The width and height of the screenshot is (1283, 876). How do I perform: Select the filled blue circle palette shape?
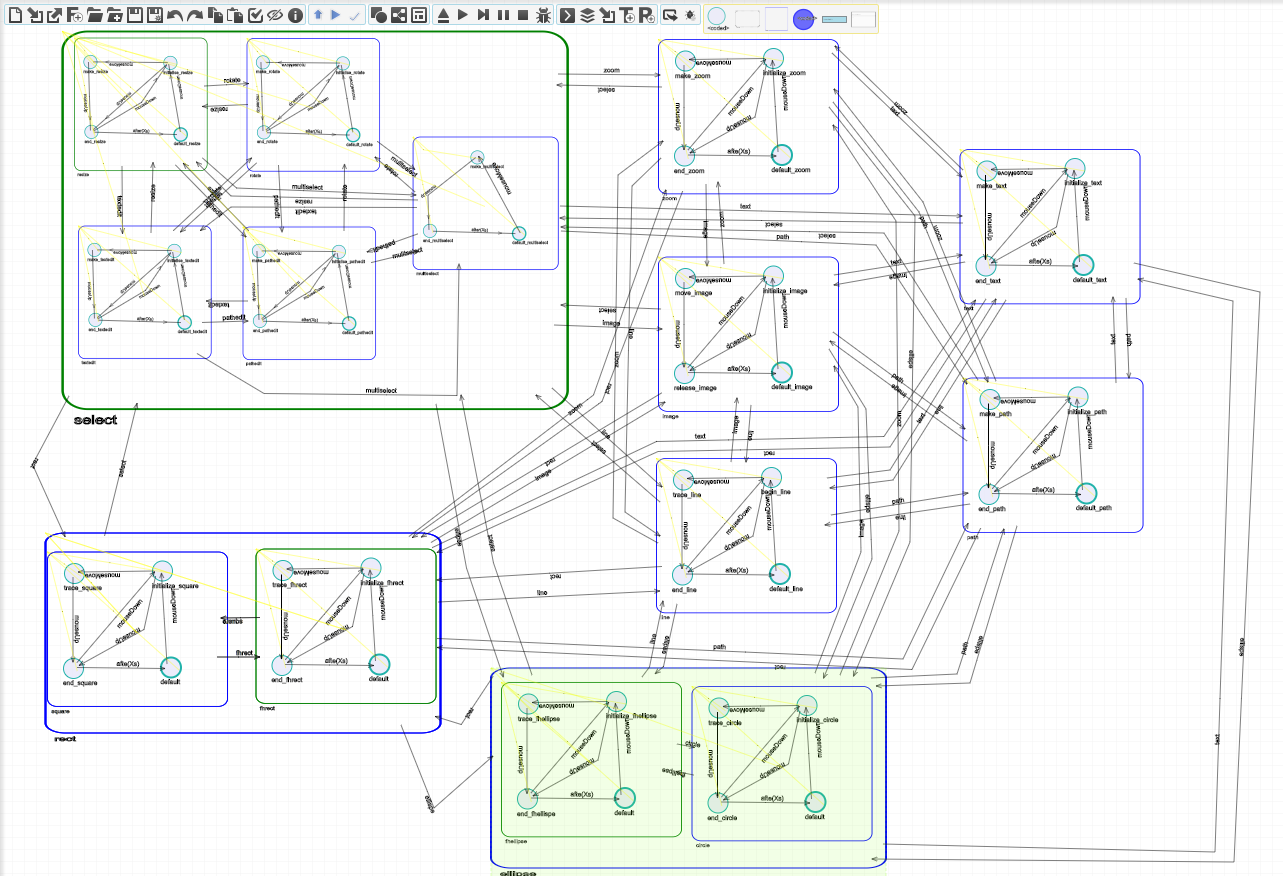point(804,18)
